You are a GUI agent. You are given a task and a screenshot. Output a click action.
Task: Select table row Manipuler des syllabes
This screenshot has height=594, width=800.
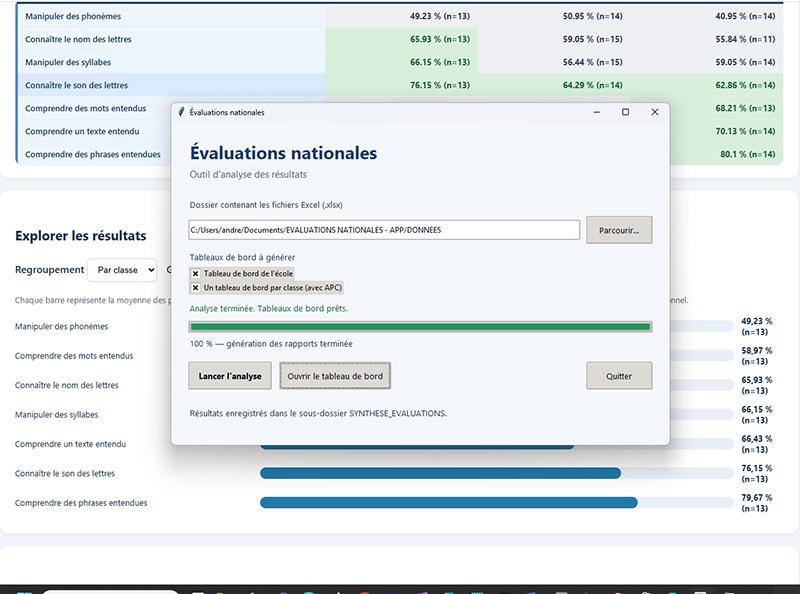[400, 62]
